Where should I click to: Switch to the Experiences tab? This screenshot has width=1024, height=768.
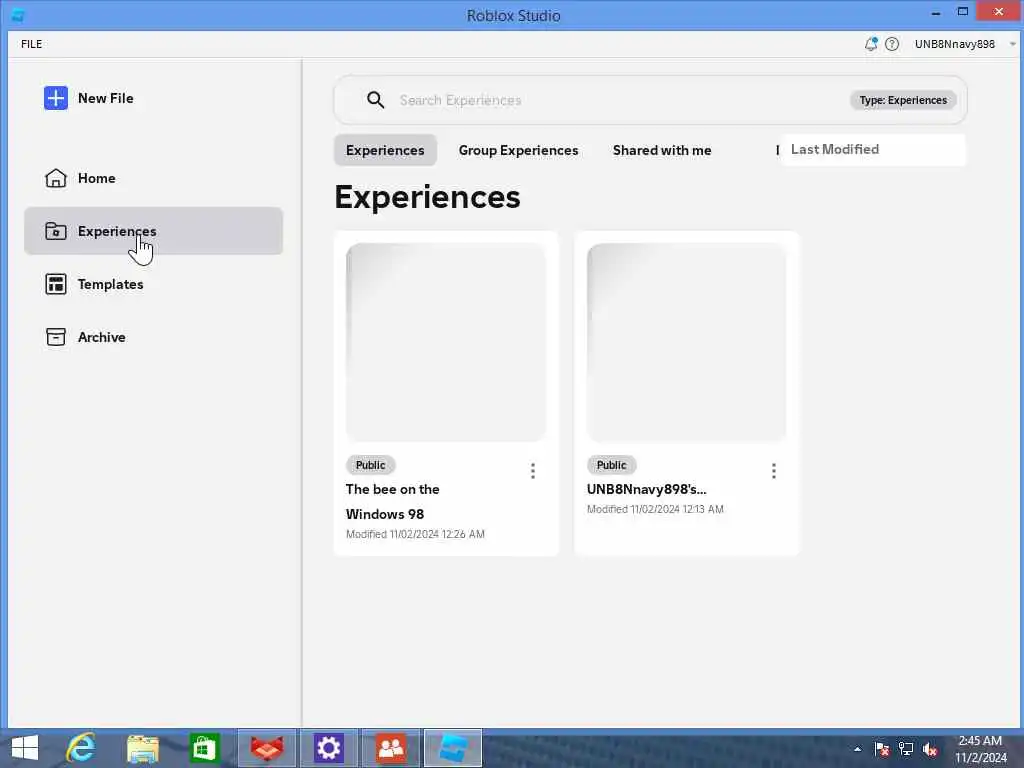coord(385,150)
